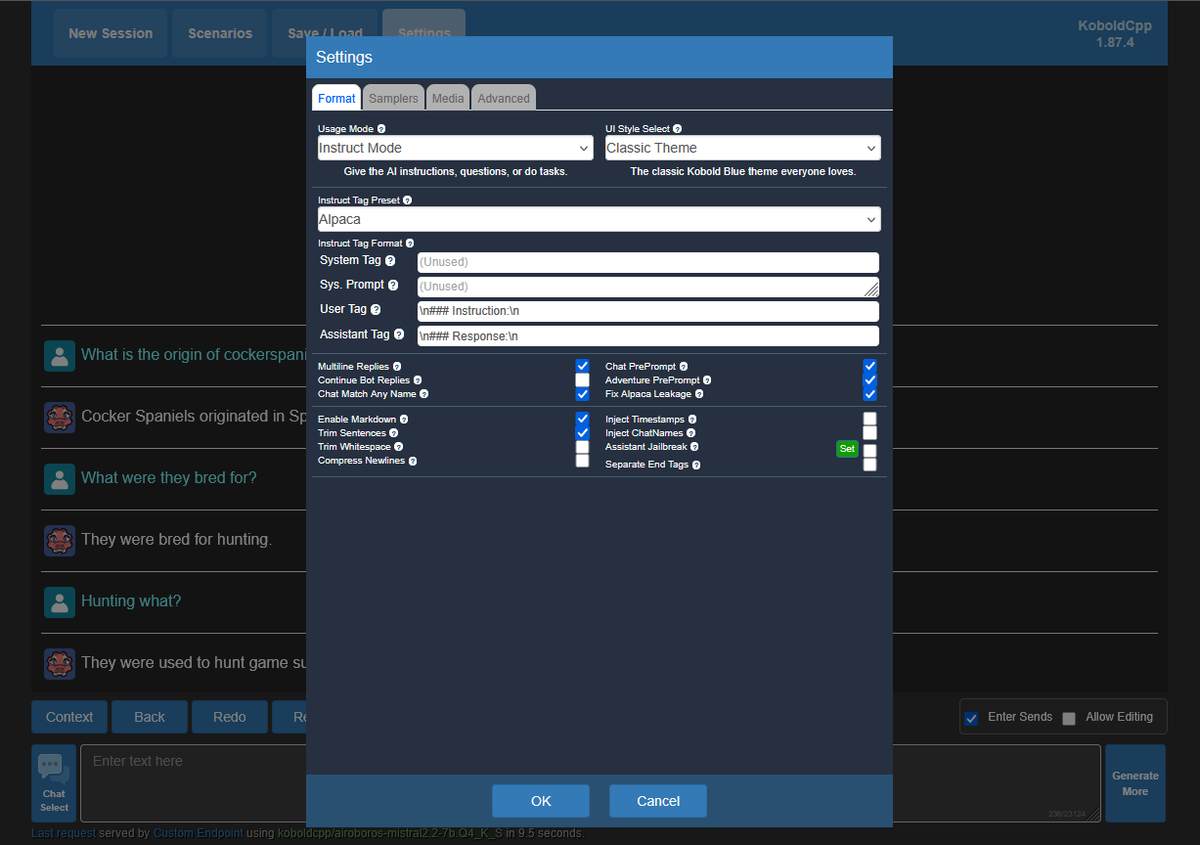Open help icon for Inject ChatNames

691,433
